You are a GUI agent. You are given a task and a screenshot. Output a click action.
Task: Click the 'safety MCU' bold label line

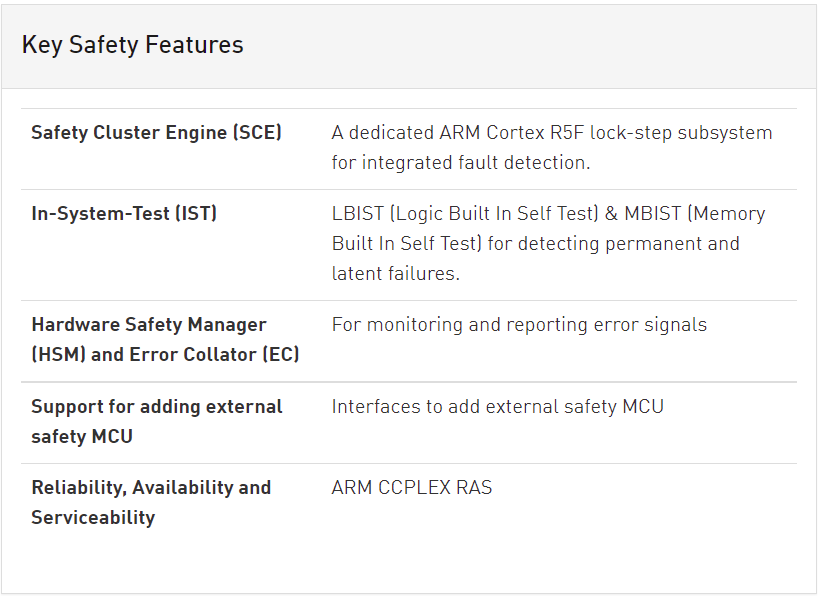(x=82, y=437)
